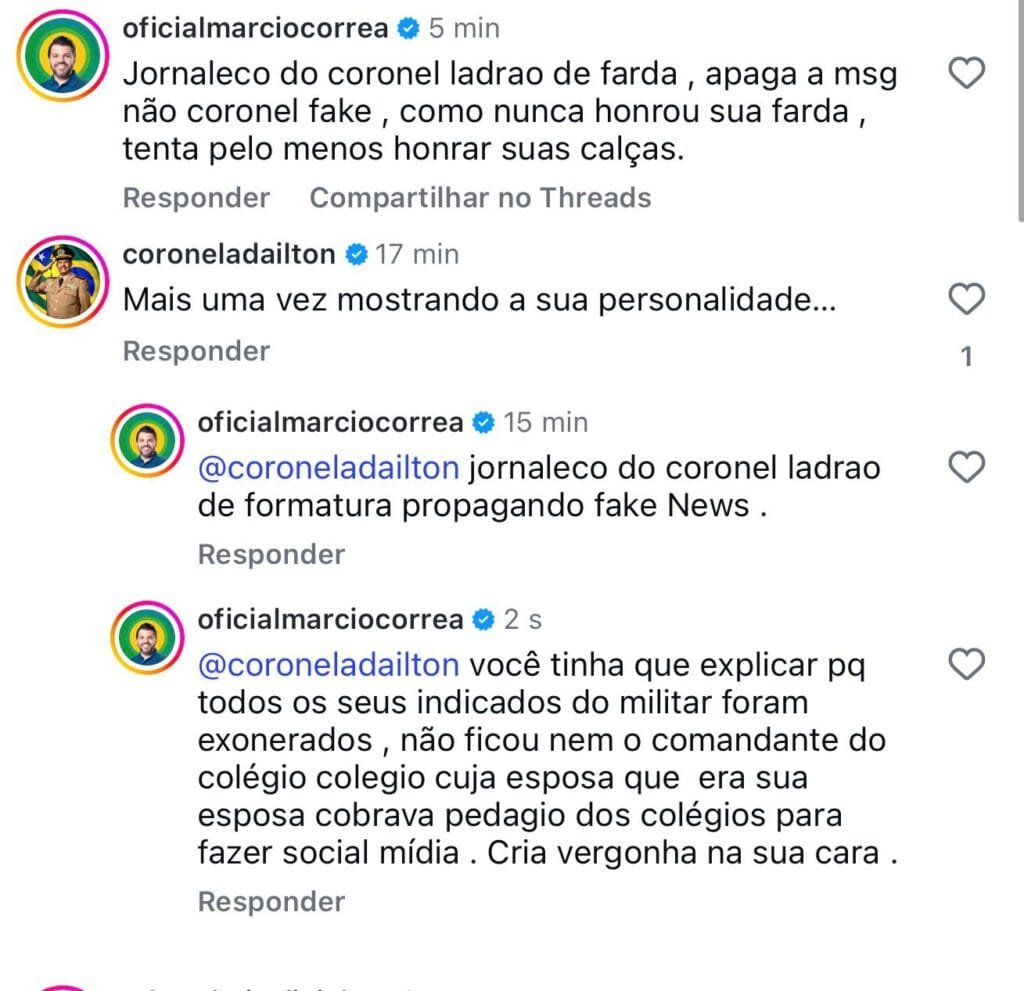Reply to coroneladailton's comment via Responder

[x=196, y=351]
